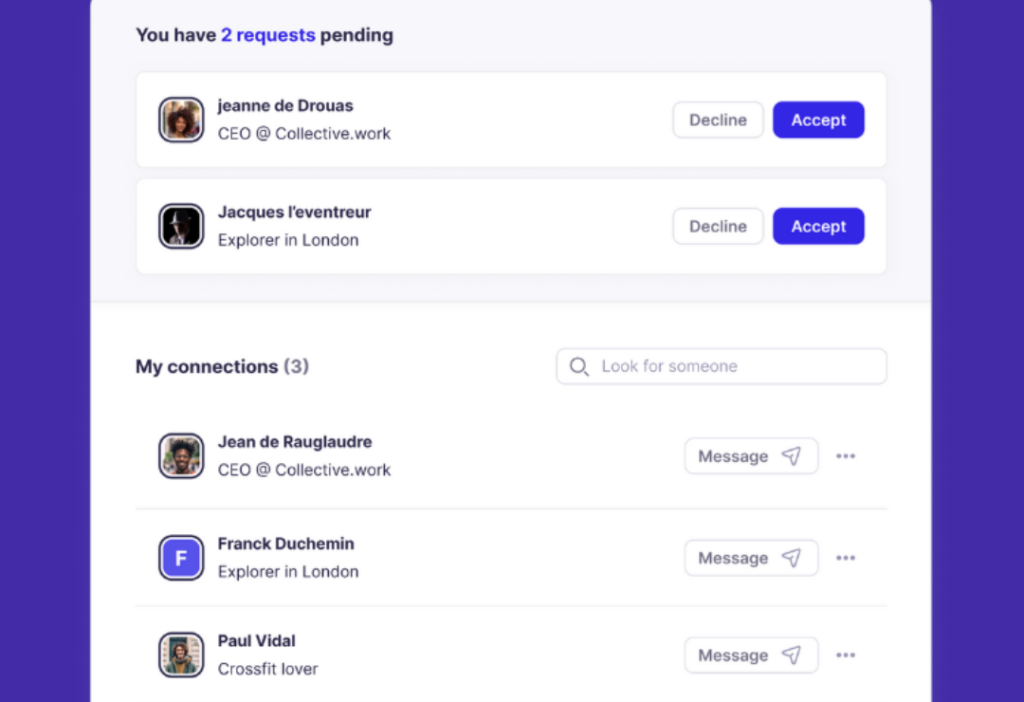Open Paul Vidal's profile avatar

click(181, 655)
